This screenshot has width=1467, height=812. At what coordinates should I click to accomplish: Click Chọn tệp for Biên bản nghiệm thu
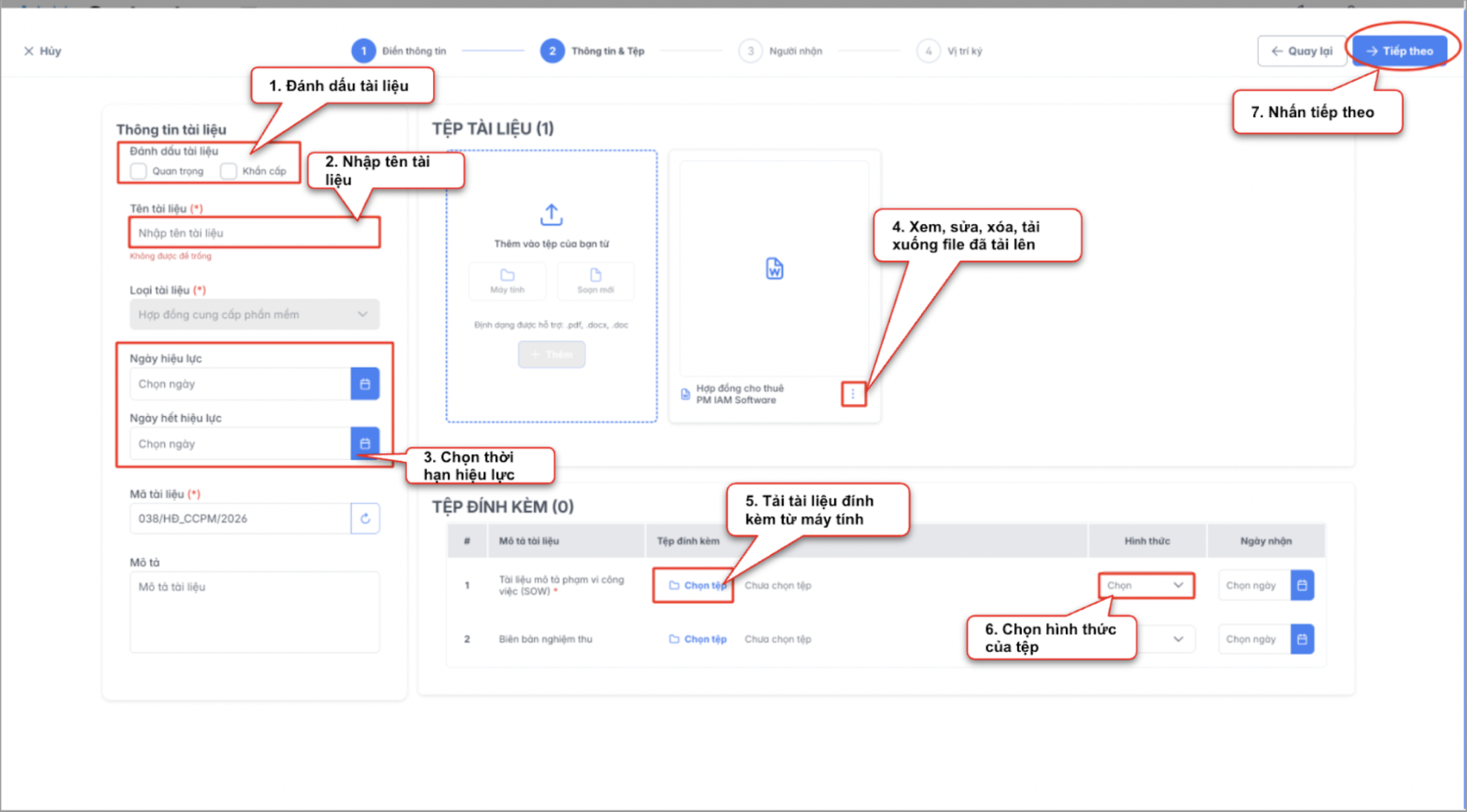click(x=698, y=639)
